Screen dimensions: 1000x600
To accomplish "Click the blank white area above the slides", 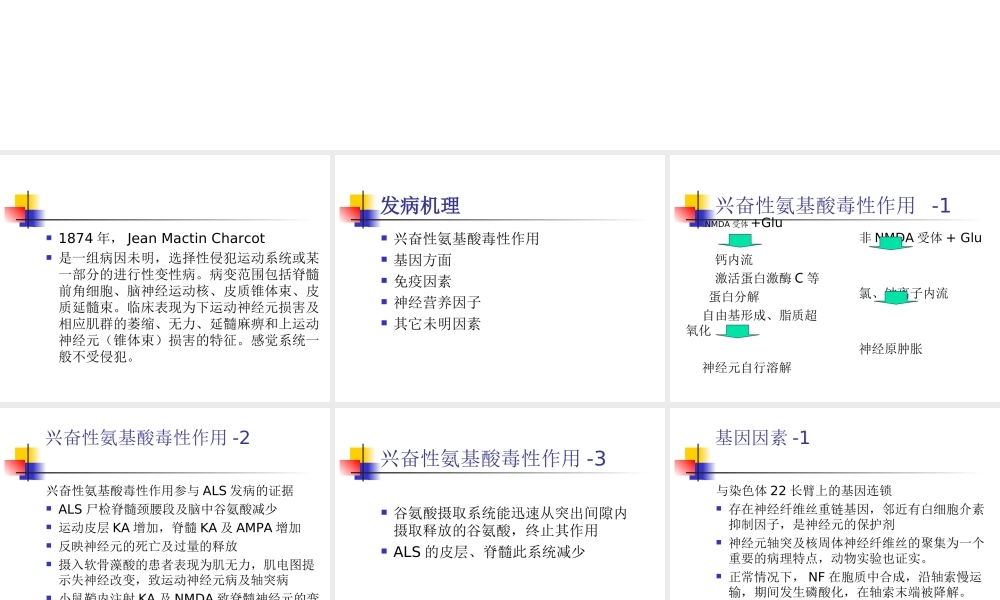I will [500, 75].
